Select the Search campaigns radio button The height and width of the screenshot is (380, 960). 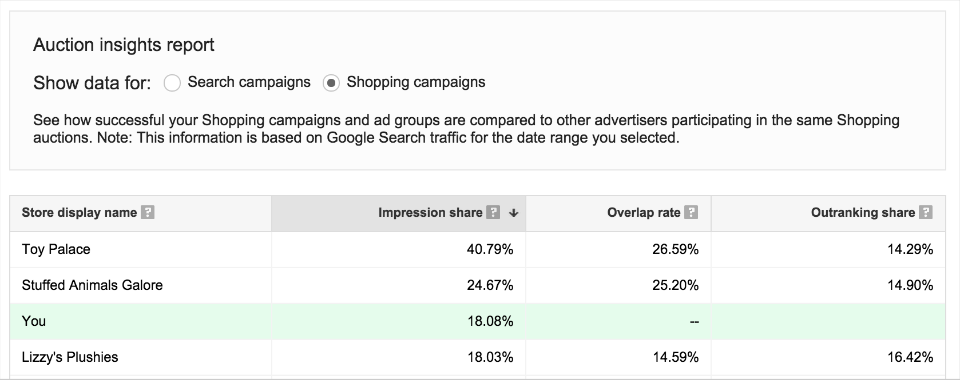click(172, 83)
